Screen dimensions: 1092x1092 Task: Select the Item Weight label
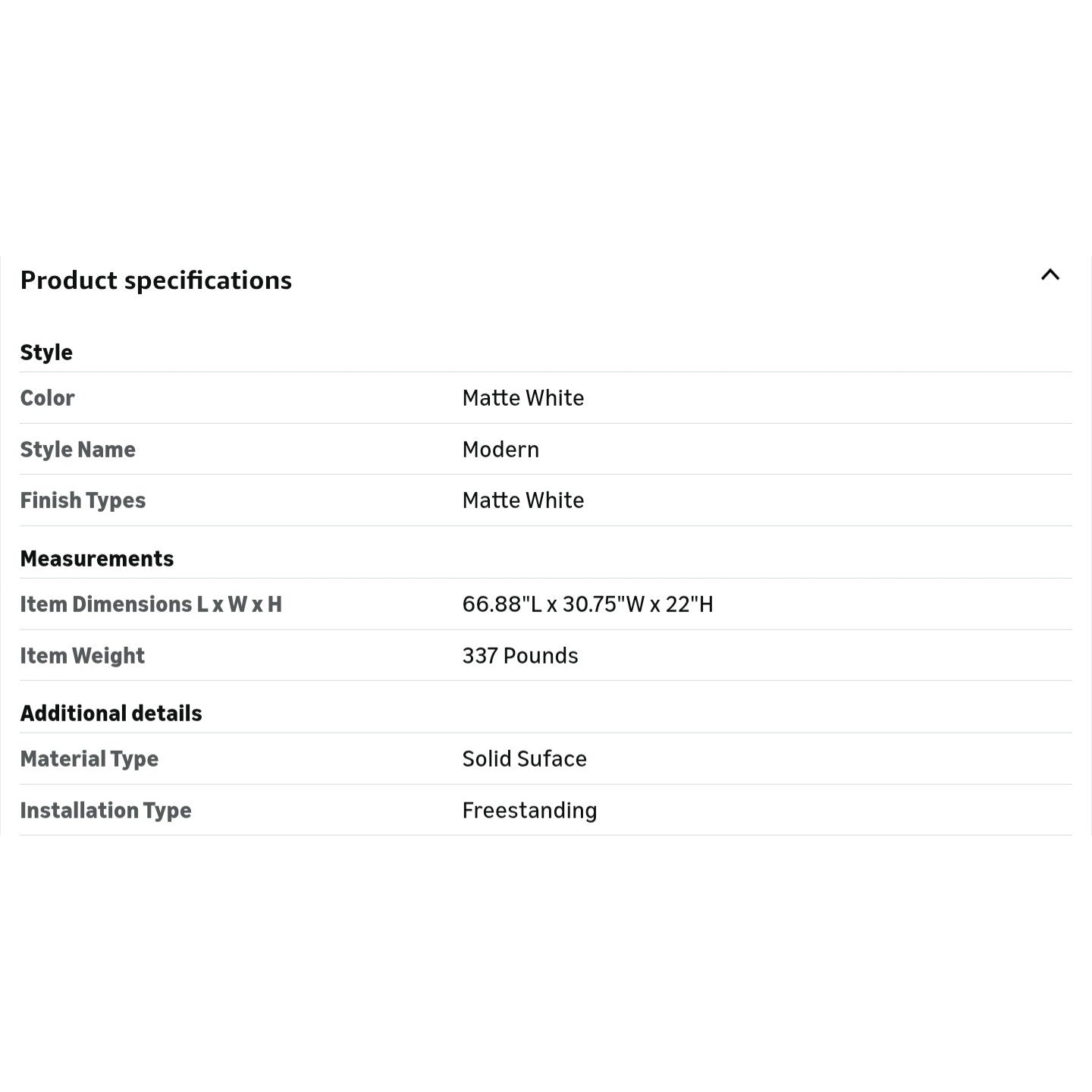(x=82, y=656)
